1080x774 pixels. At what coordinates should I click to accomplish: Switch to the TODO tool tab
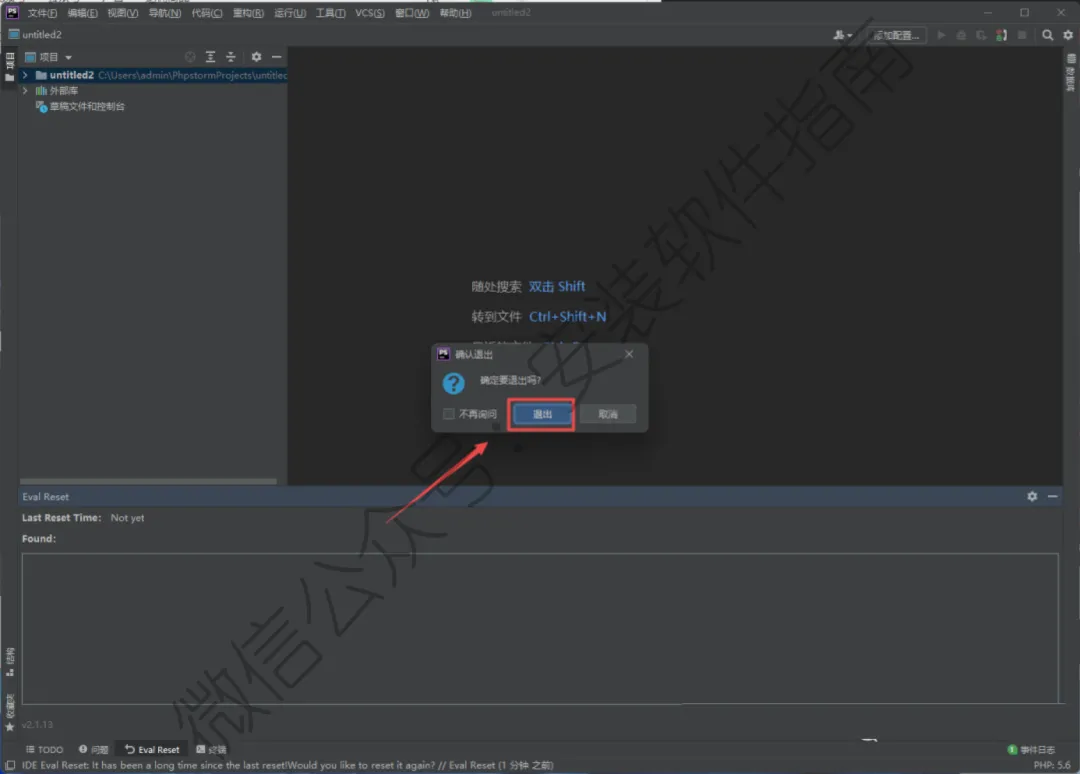[x=45, y=749]
